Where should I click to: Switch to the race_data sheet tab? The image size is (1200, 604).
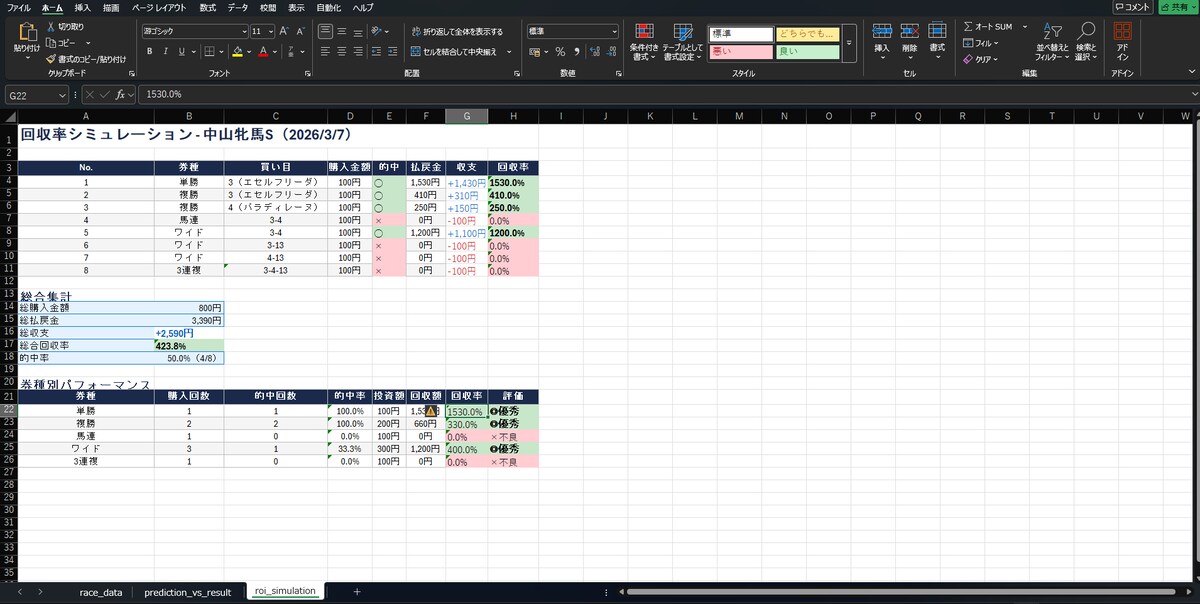coord(101,592)
